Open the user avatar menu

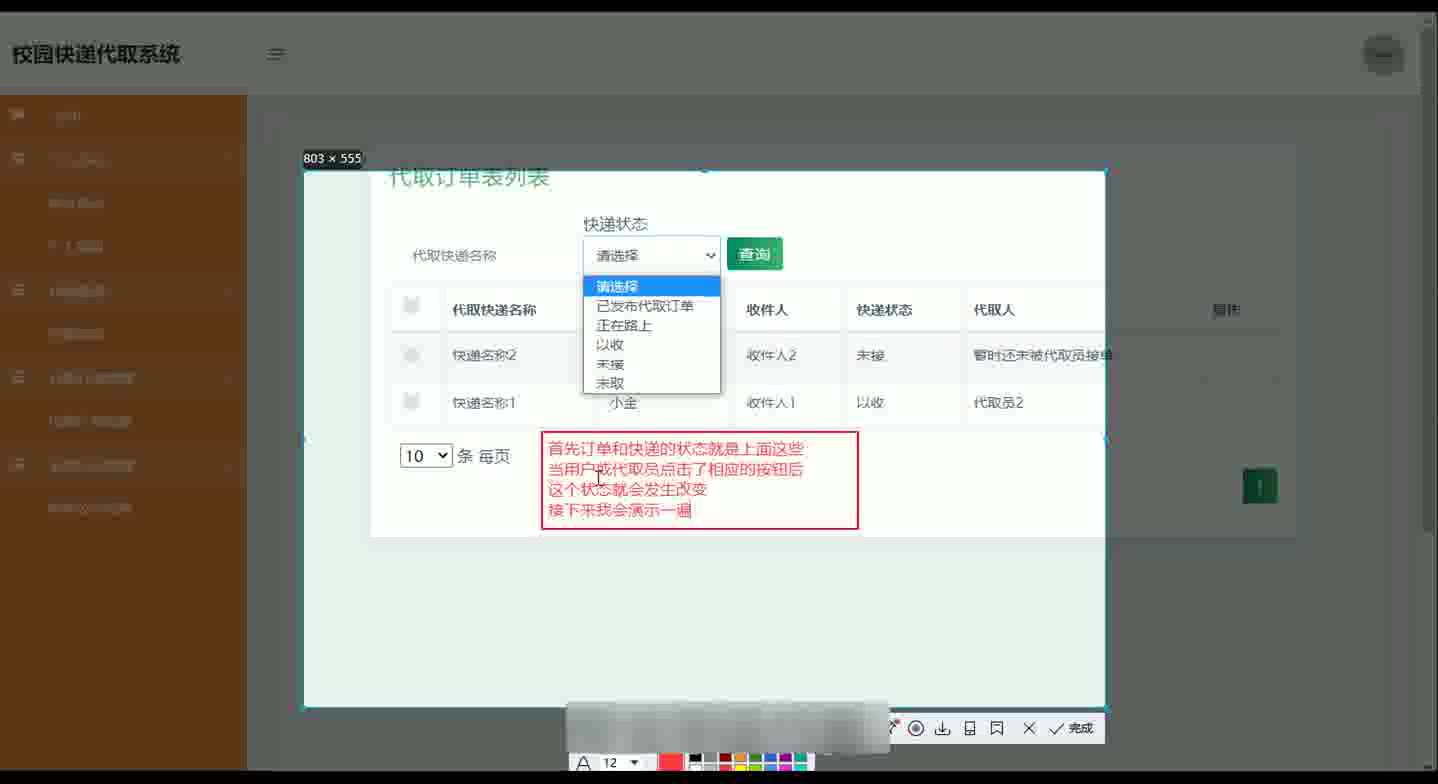(1384, 55)
